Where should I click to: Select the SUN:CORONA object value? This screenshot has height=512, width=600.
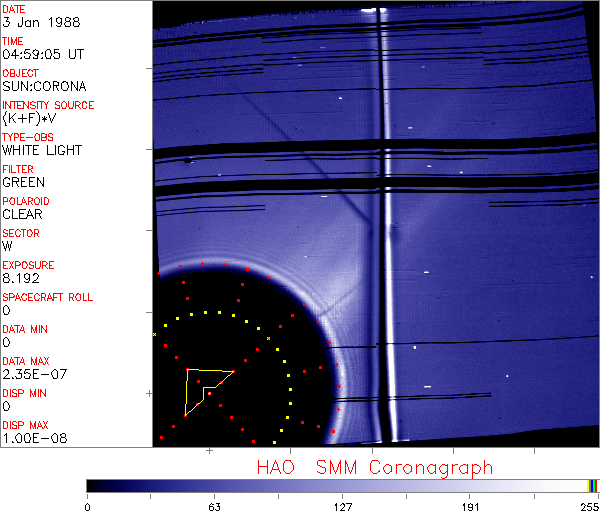coord(44,86)
